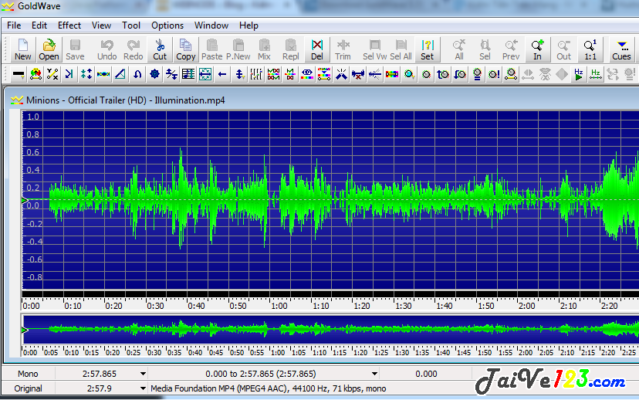The width and height of the screenshot is (639, 400).
Task: Open the Spectrum Filter rainbow icon
Action: click(x=392, y=74)
